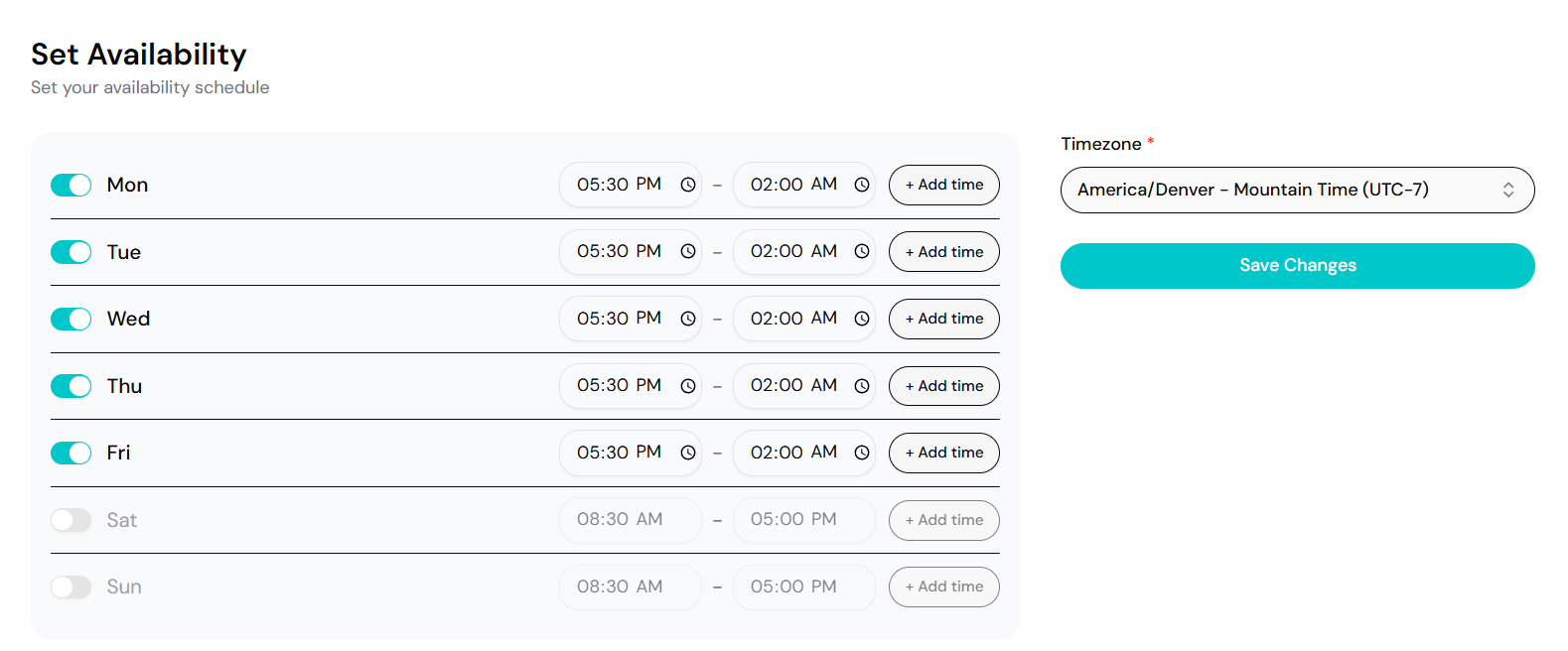Add a time slot for Wed
Screen dimensions: 1568x651
[942, 319]
